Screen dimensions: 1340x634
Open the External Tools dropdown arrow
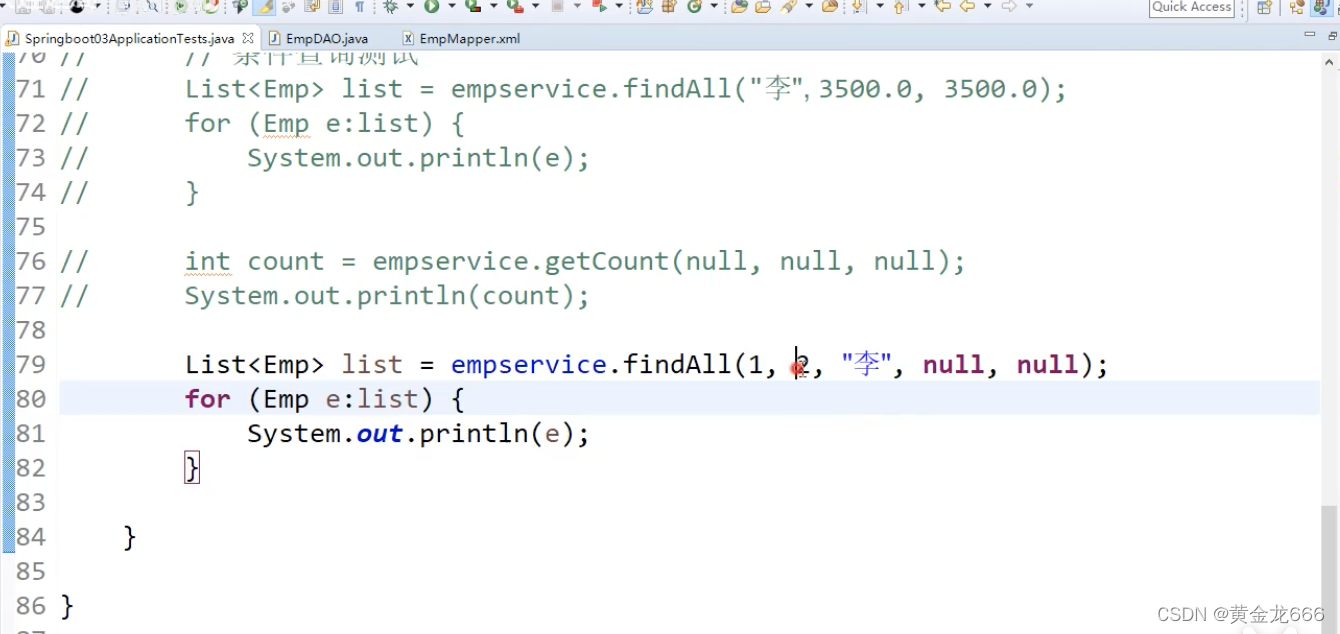[x=535, y=6]
